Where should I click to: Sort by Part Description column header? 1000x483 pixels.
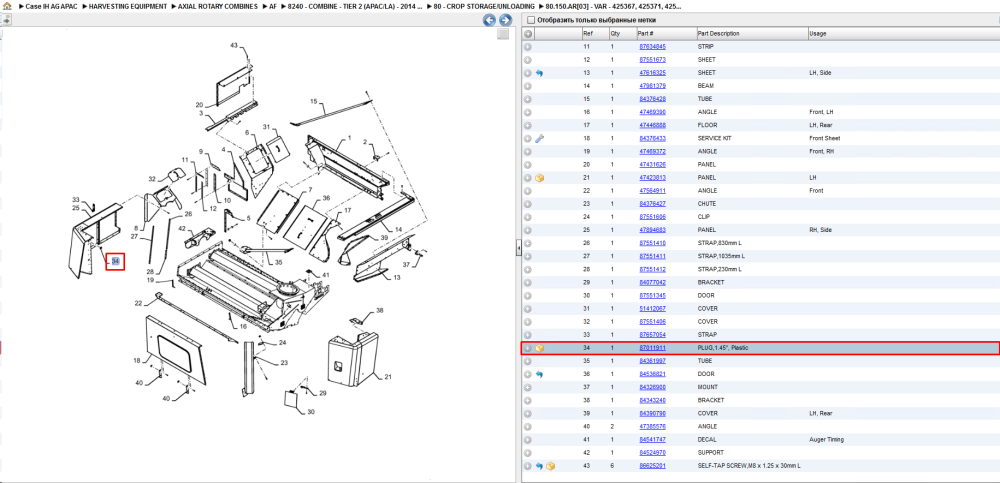click(719, 33)
